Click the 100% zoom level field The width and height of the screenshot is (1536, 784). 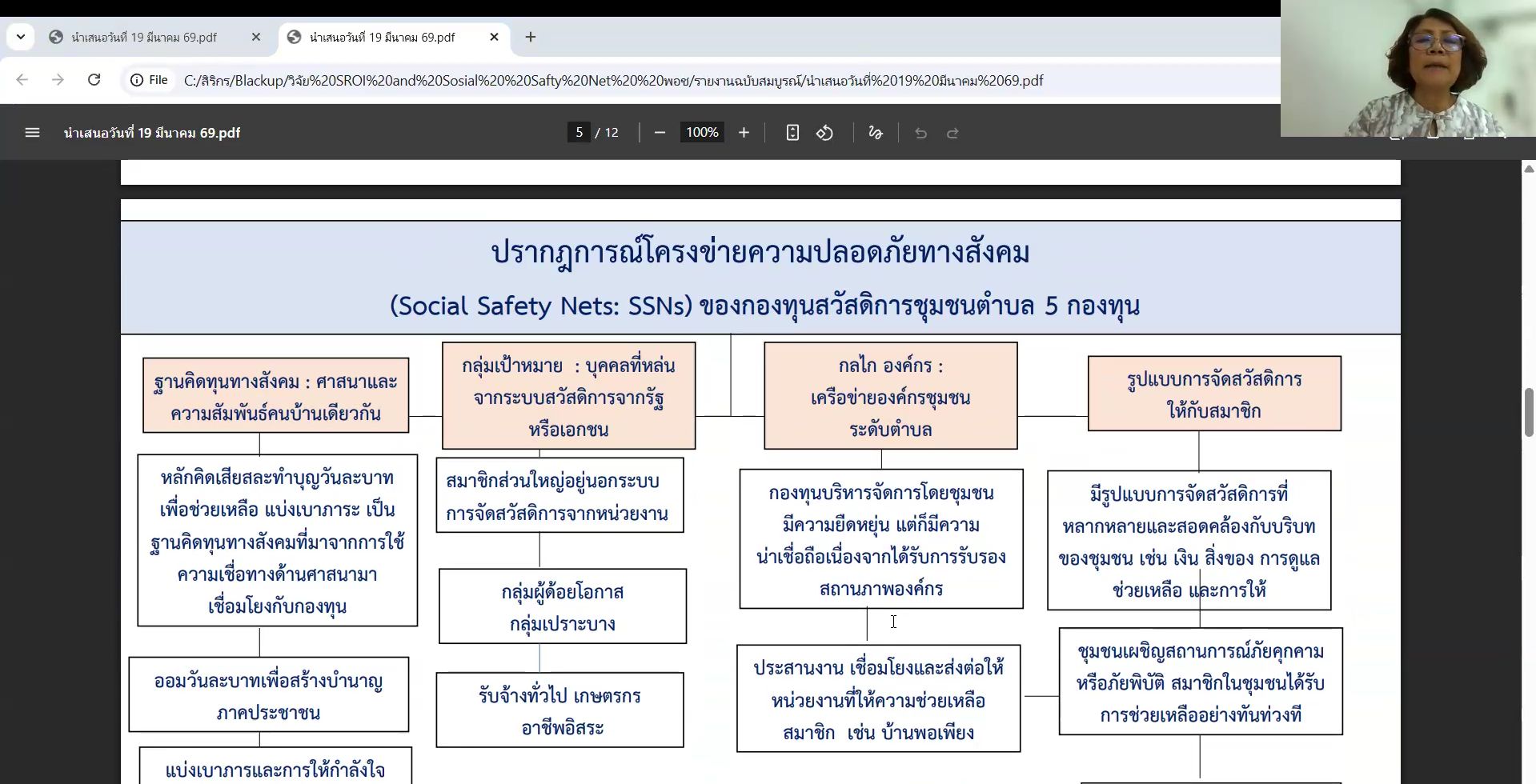(702, 133)
